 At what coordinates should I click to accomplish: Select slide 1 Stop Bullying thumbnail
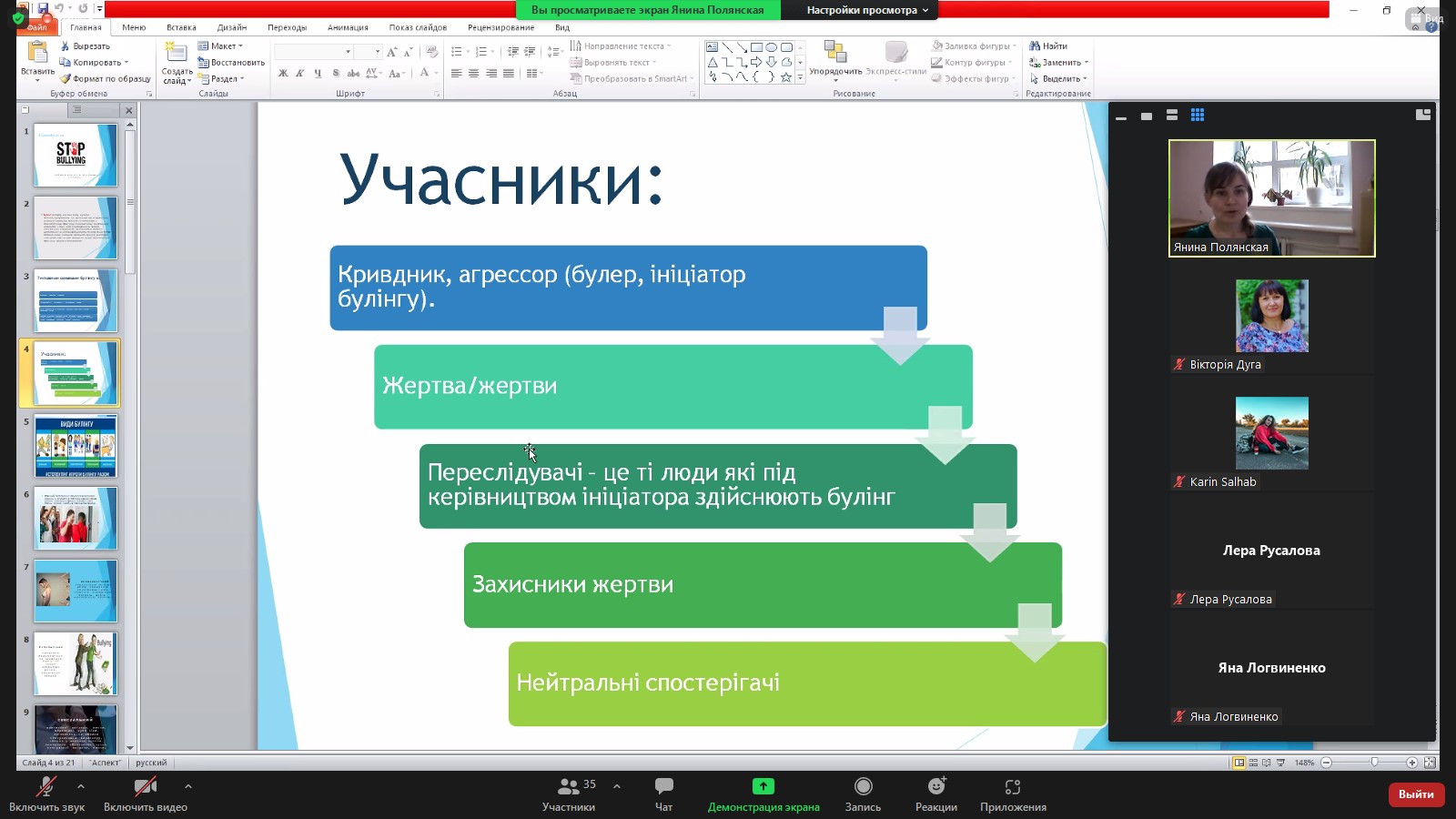(76, 156)
